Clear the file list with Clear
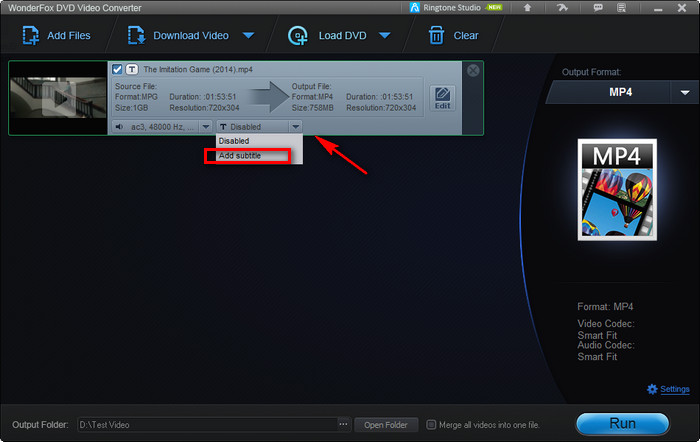This screenshot has width=700, height=442. [x=454, y=35]
